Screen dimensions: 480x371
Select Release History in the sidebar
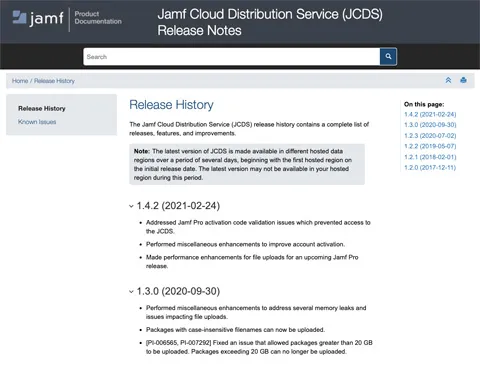[42, 109]
